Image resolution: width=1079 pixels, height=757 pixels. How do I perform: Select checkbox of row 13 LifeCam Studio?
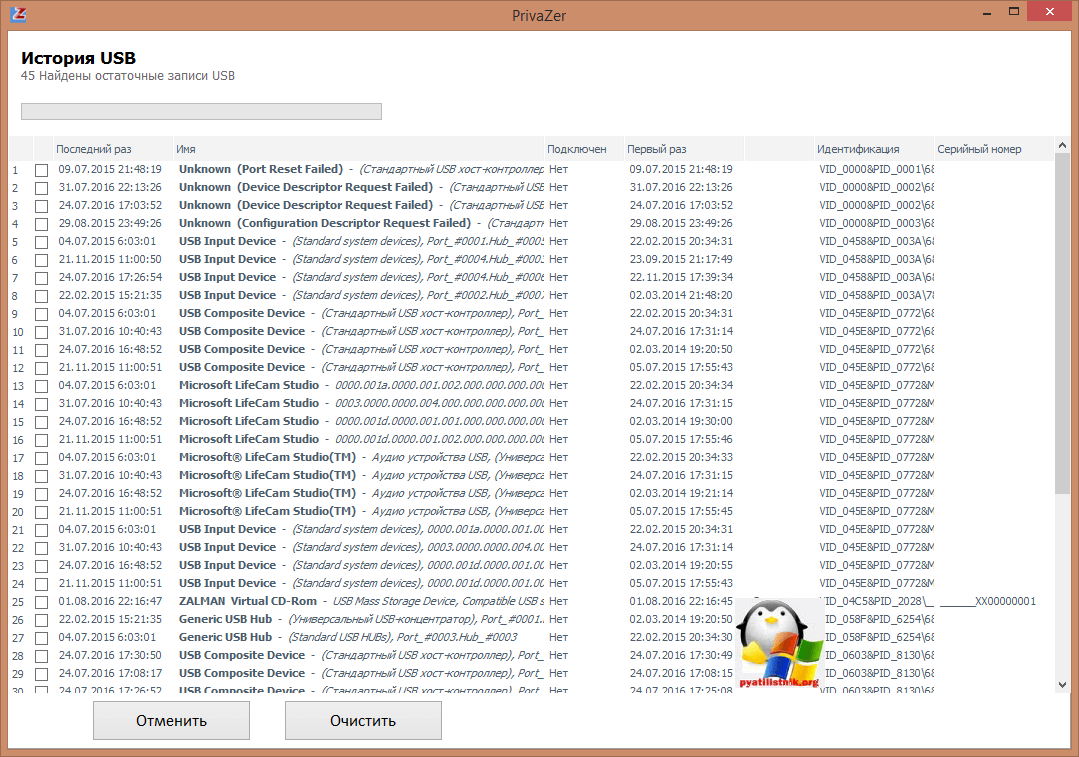(x=41, y=386)
